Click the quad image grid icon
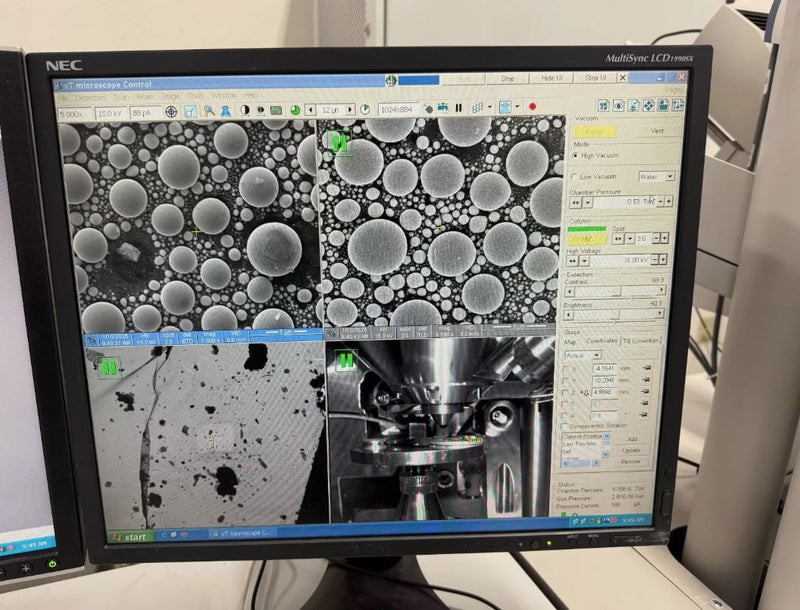Viewport: 800px width, 610px height. pos(478,108)
